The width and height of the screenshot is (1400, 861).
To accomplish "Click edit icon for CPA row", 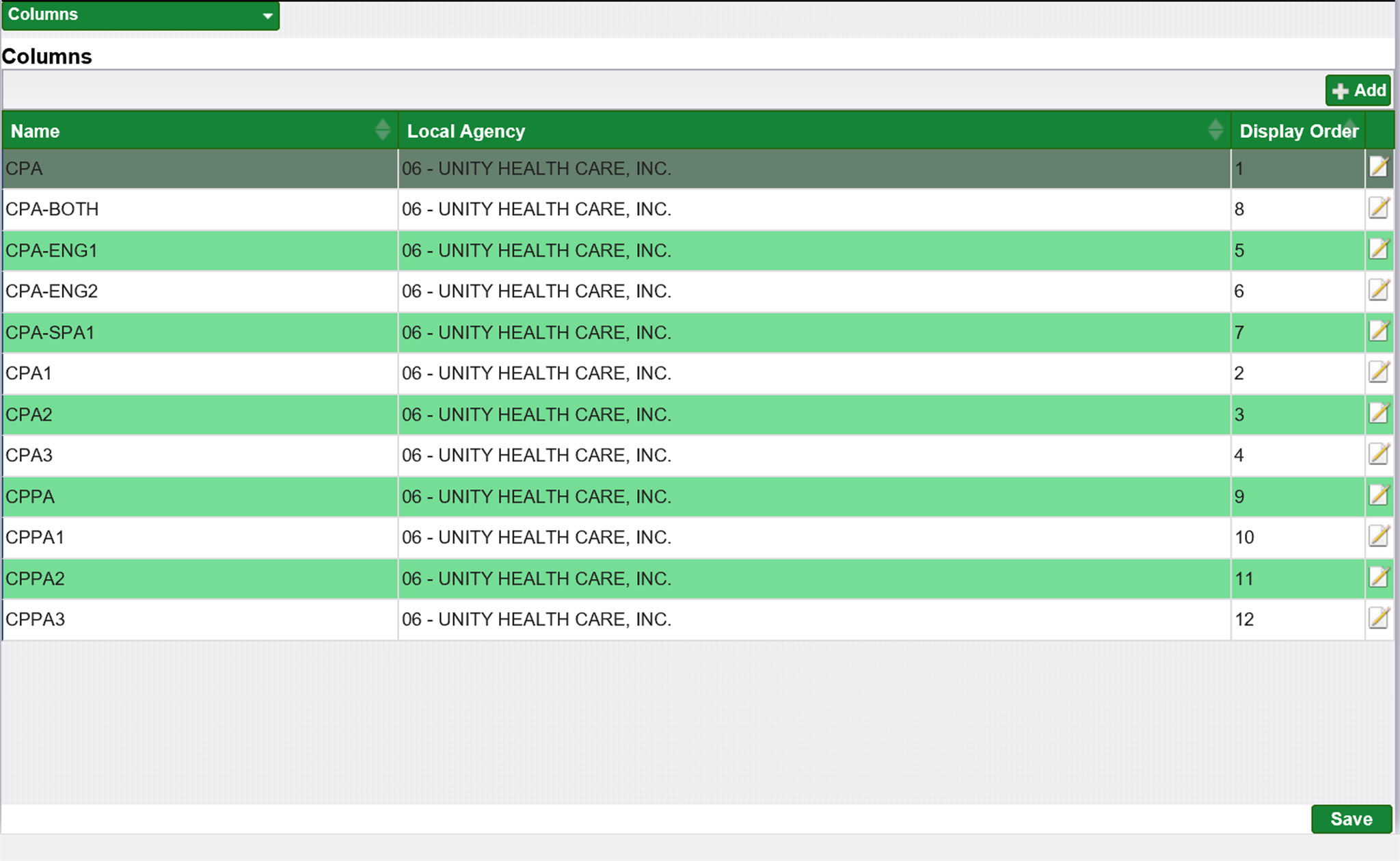I will click(1378, 168).
